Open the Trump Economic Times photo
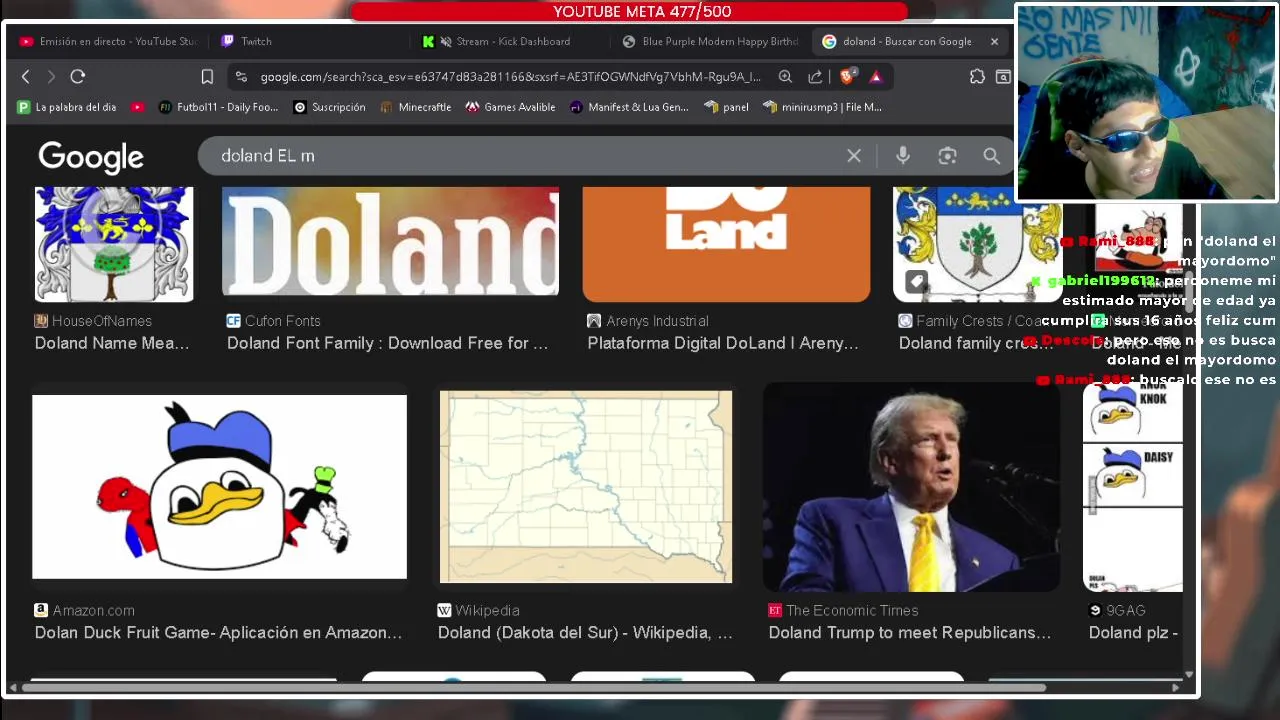The image size is (1280, 720). 911,487
